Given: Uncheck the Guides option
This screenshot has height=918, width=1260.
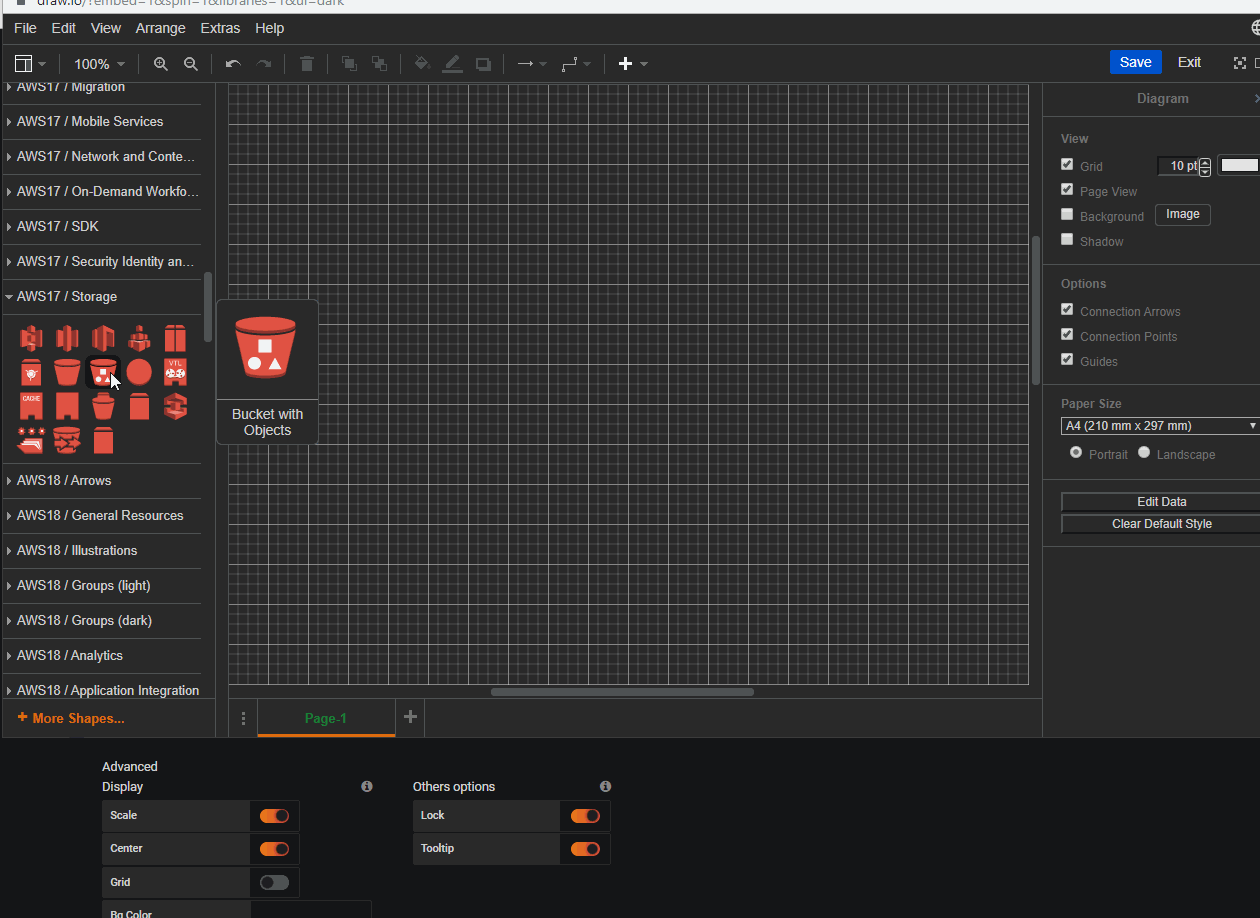Looking at the screenshot, I should (1067, 359).
